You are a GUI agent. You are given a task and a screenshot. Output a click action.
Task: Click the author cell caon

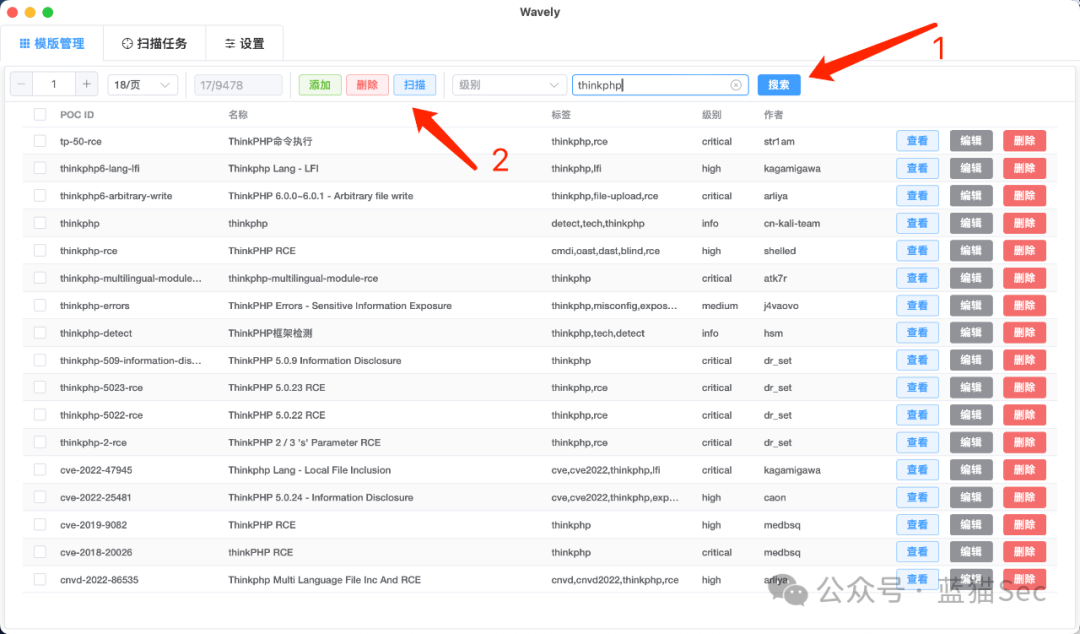[774, 497]
